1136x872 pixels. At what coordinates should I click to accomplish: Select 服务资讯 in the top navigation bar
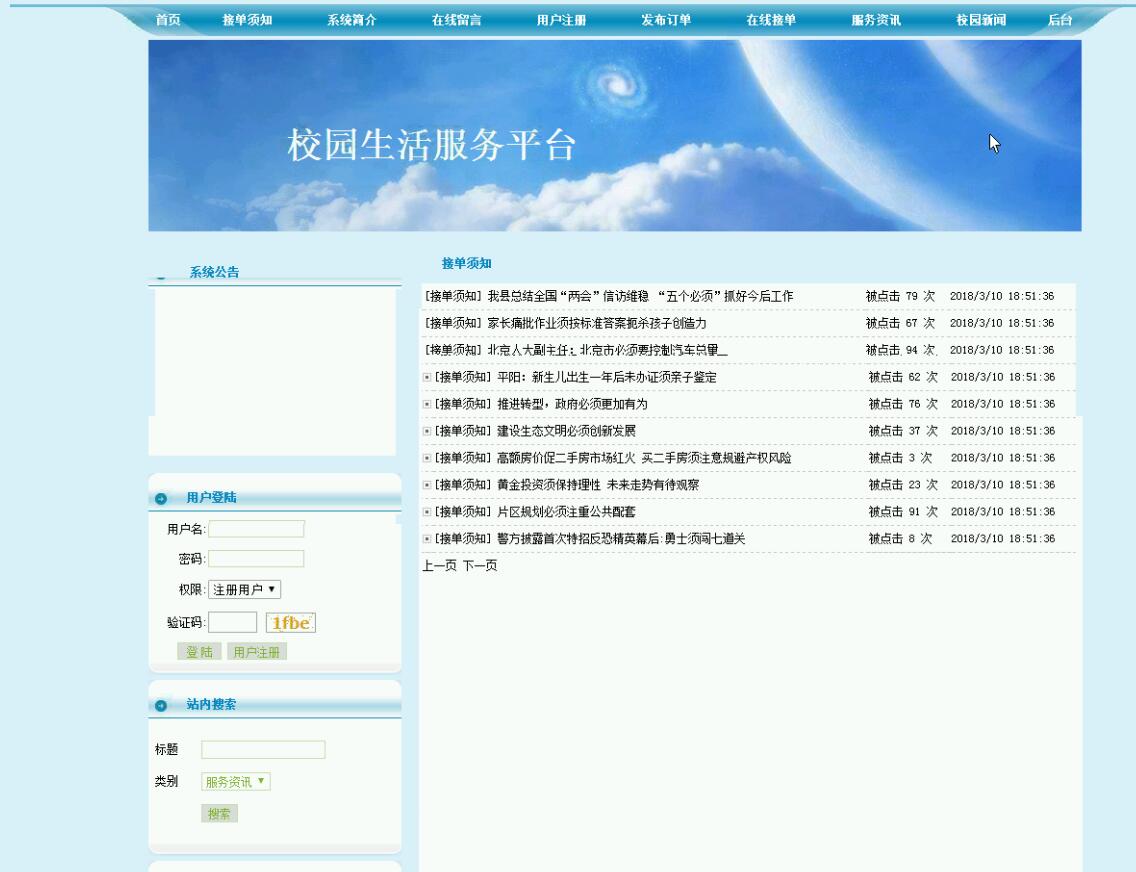tap(877, 20)
